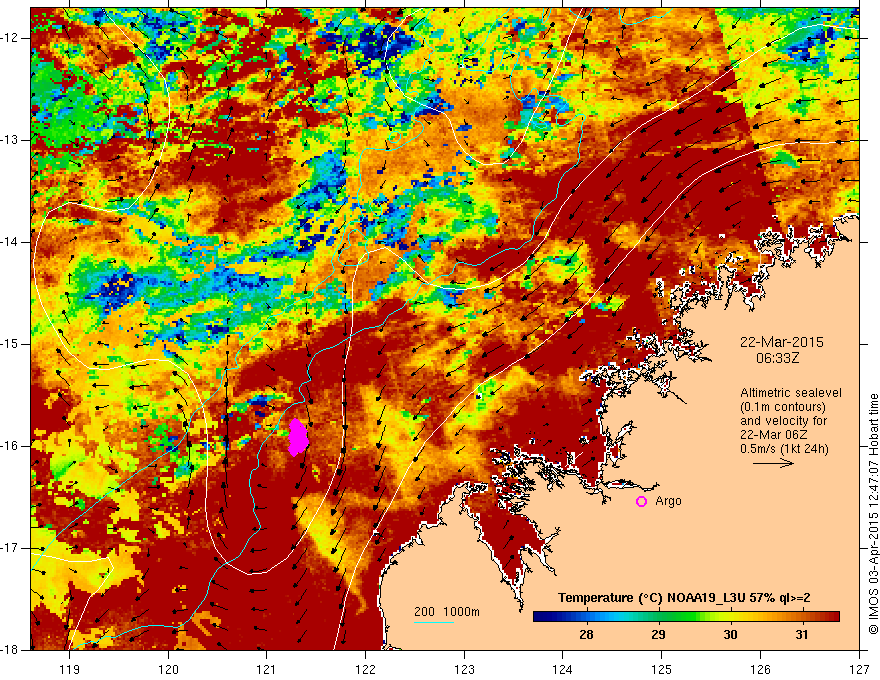The height and width of the screenshot is (680, 880).
Task: Click longitude axis label 124
Action: click(x=563, y=669)
